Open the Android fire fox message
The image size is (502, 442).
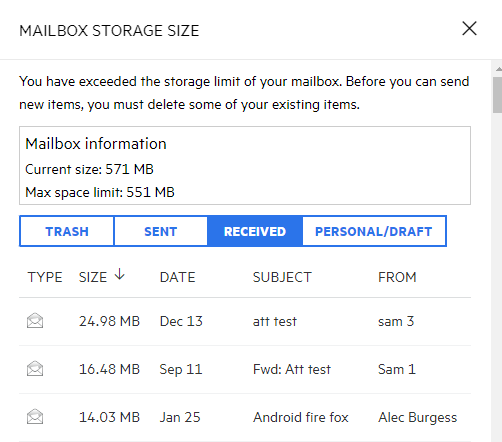click(x=301, y=417)
